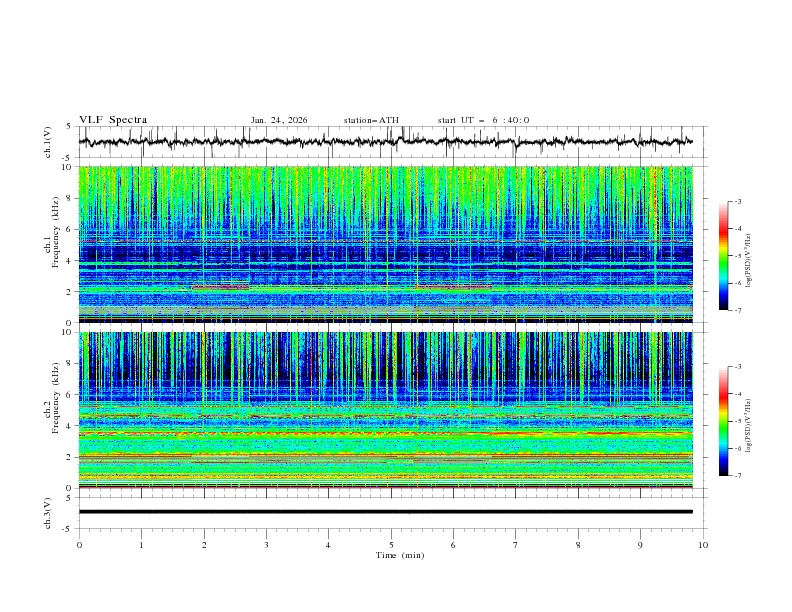
Task: Click the "ch.1(V)" waveform axis label
Action: 48,142
